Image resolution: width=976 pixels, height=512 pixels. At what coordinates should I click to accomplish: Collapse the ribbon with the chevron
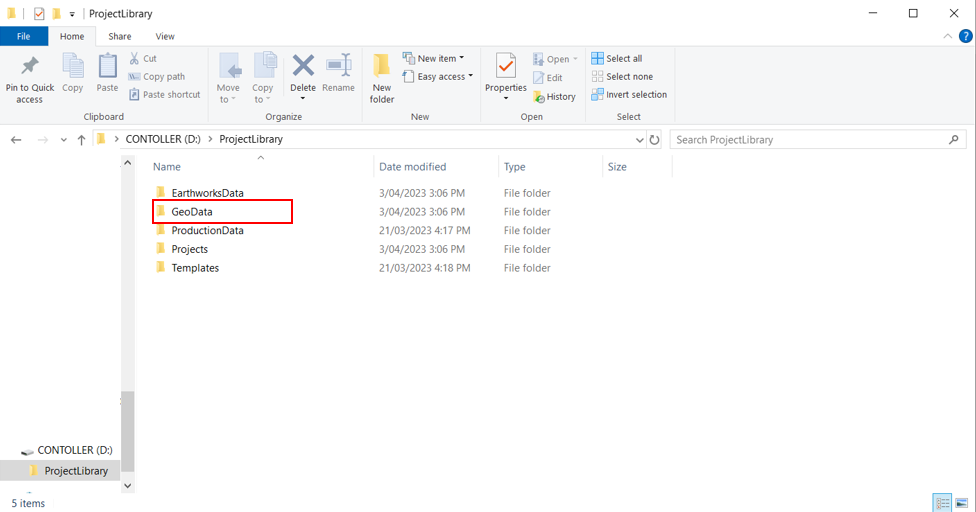point(947,36)
